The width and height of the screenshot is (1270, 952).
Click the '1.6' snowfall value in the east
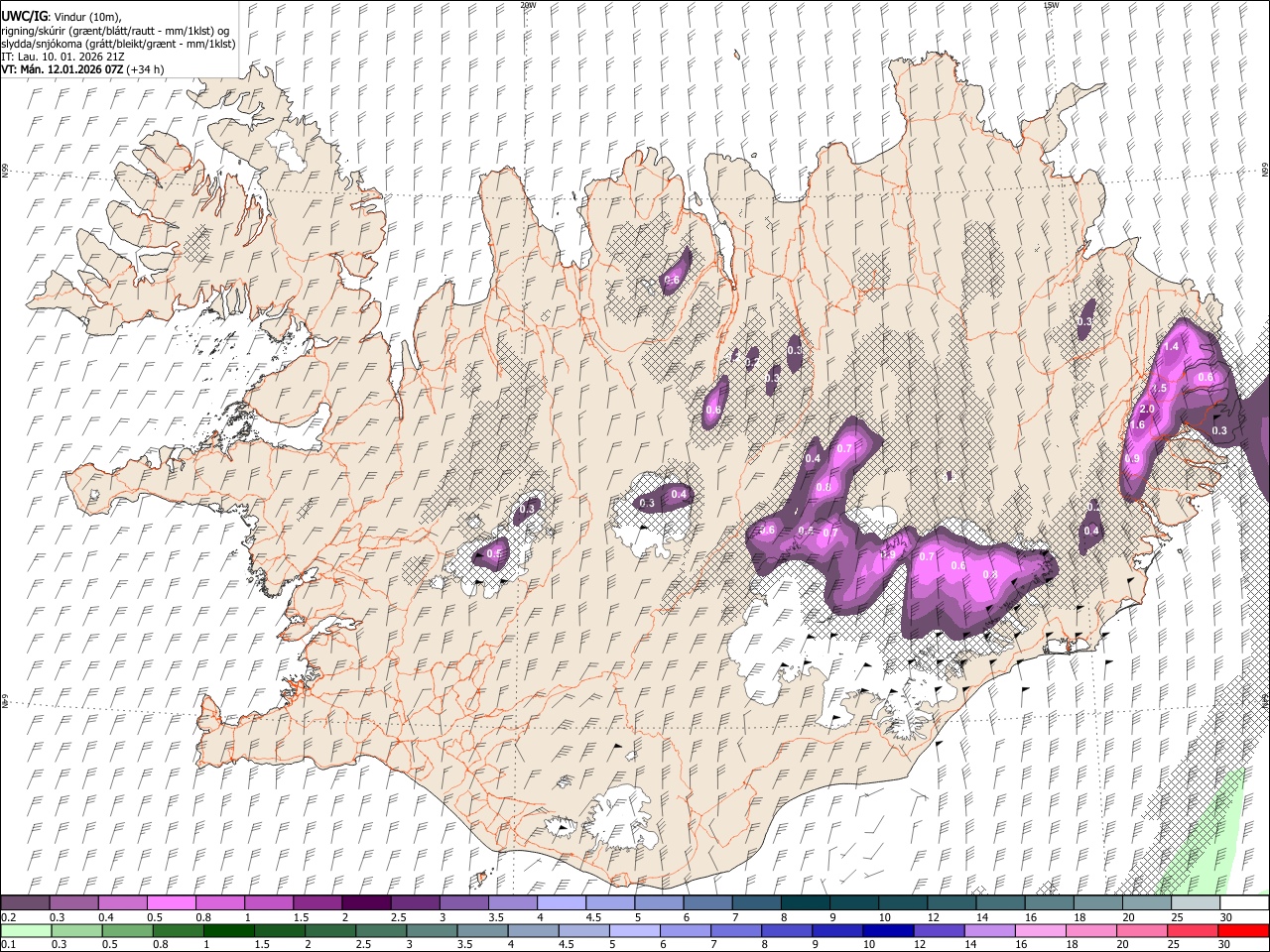click(x=1138, y=424)
